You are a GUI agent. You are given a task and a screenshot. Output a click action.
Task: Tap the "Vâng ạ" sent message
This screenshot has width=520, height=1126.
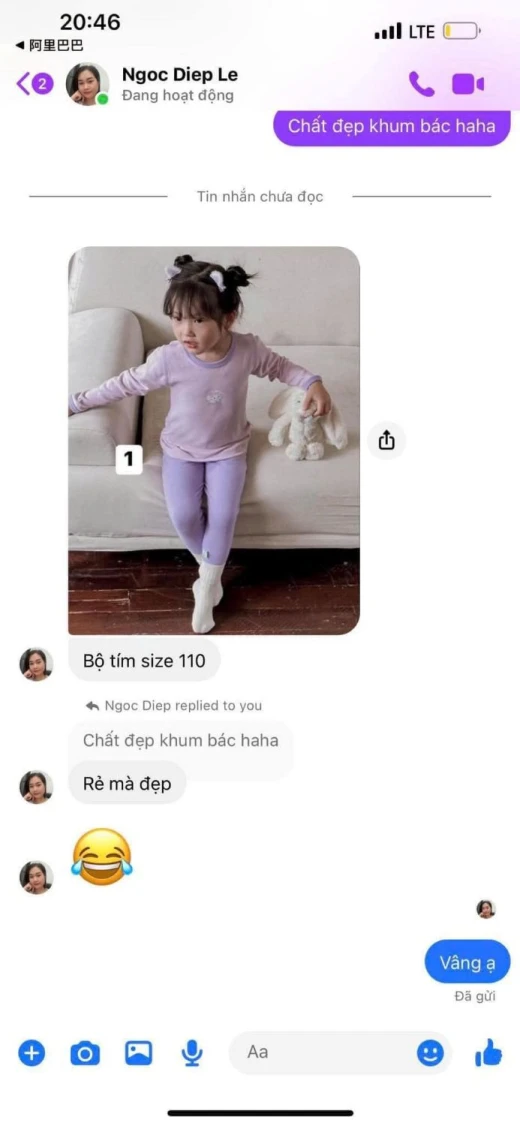click(x=468, y=963)
